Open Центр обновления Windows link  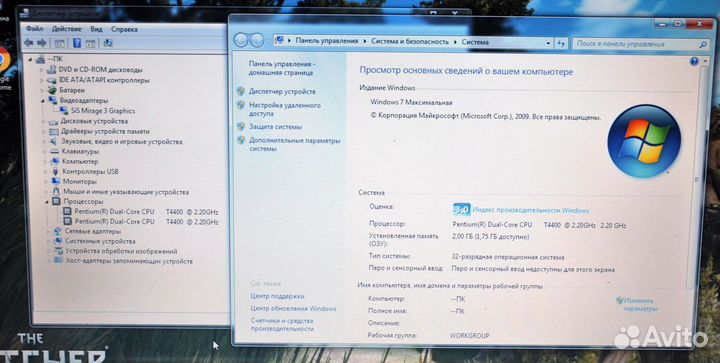point(293,308)
